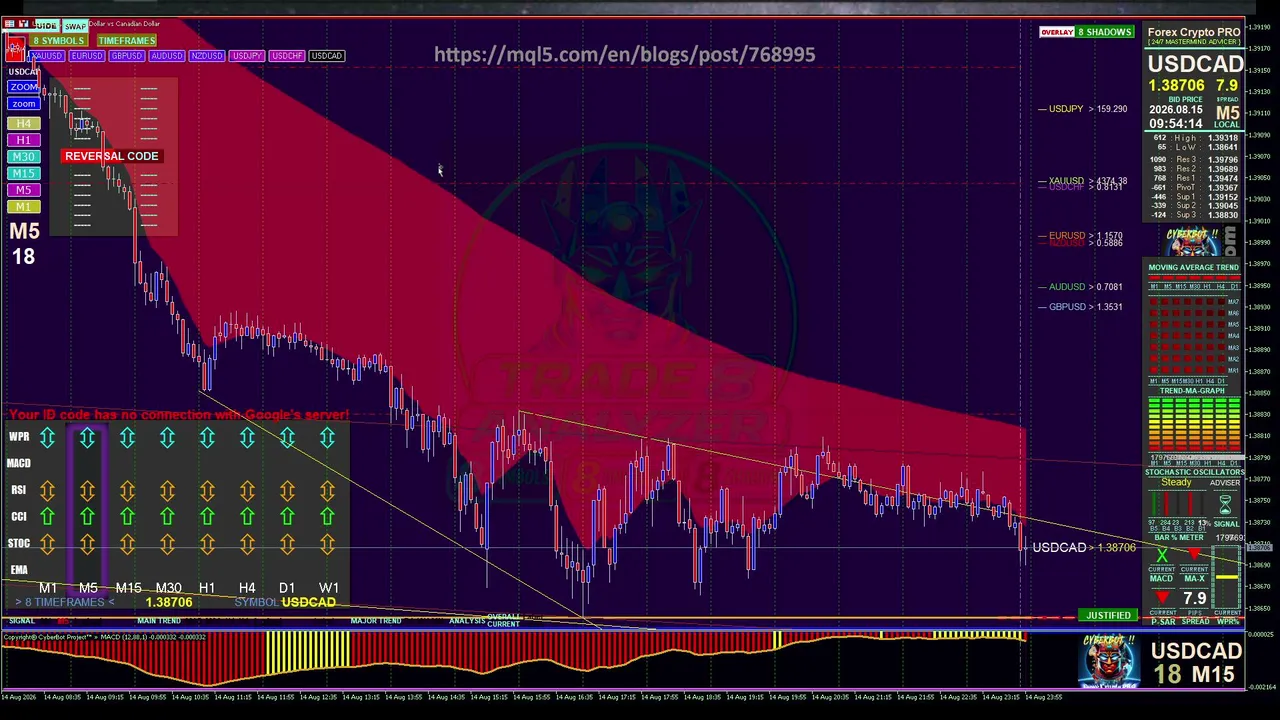The width and height of the screenshot is (1280, 720).
Task: Click the CCI up arrow for M1
Action: coord(47,516)
